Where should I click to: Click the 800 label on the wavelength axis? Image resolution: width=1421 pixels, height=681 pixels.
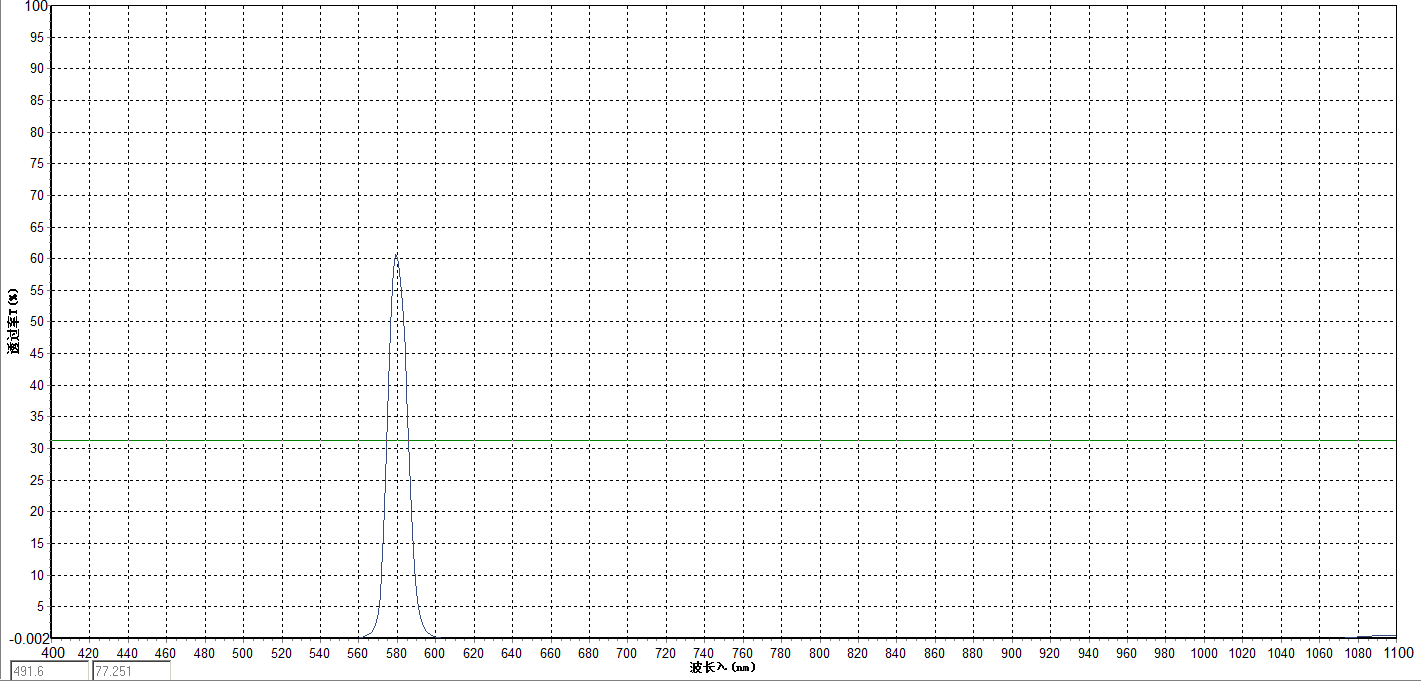point(819,653)
